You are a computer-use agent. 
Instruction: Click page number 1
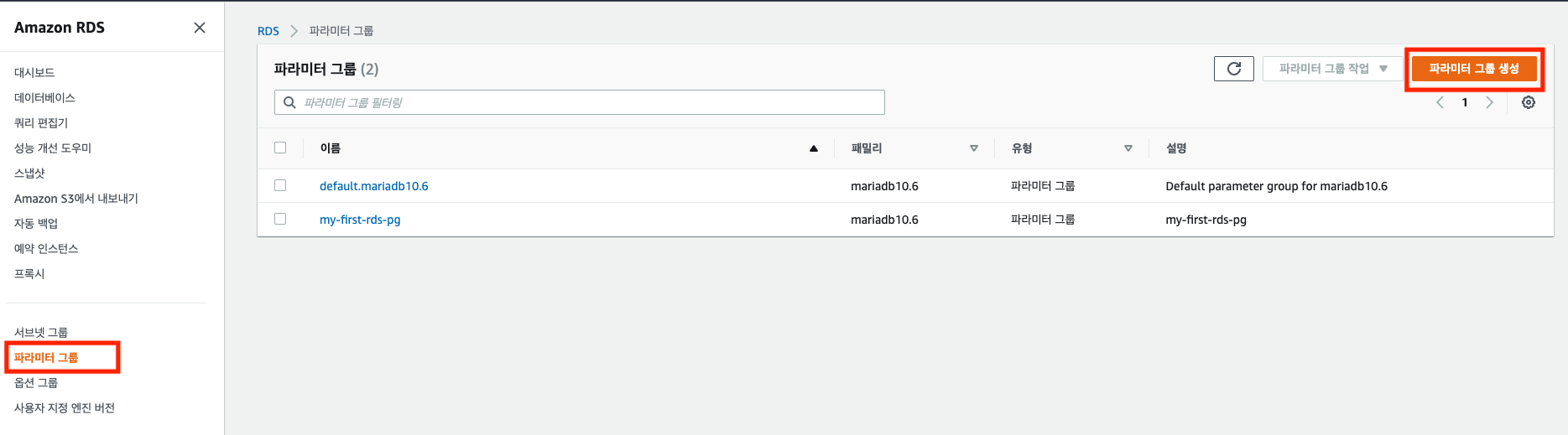tap(1465, 102)
